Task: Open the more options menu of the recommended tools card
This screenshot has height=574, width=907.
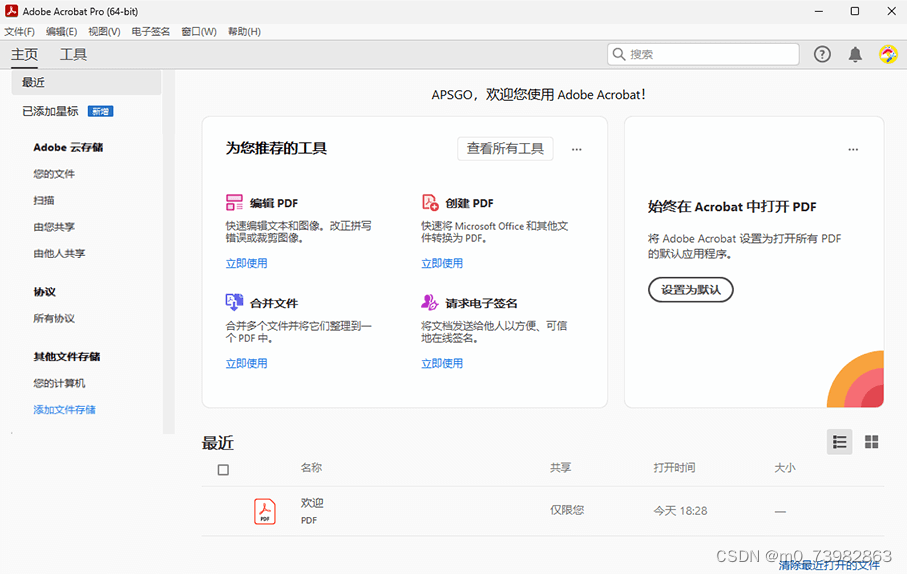Action: [x=577, y=149]
